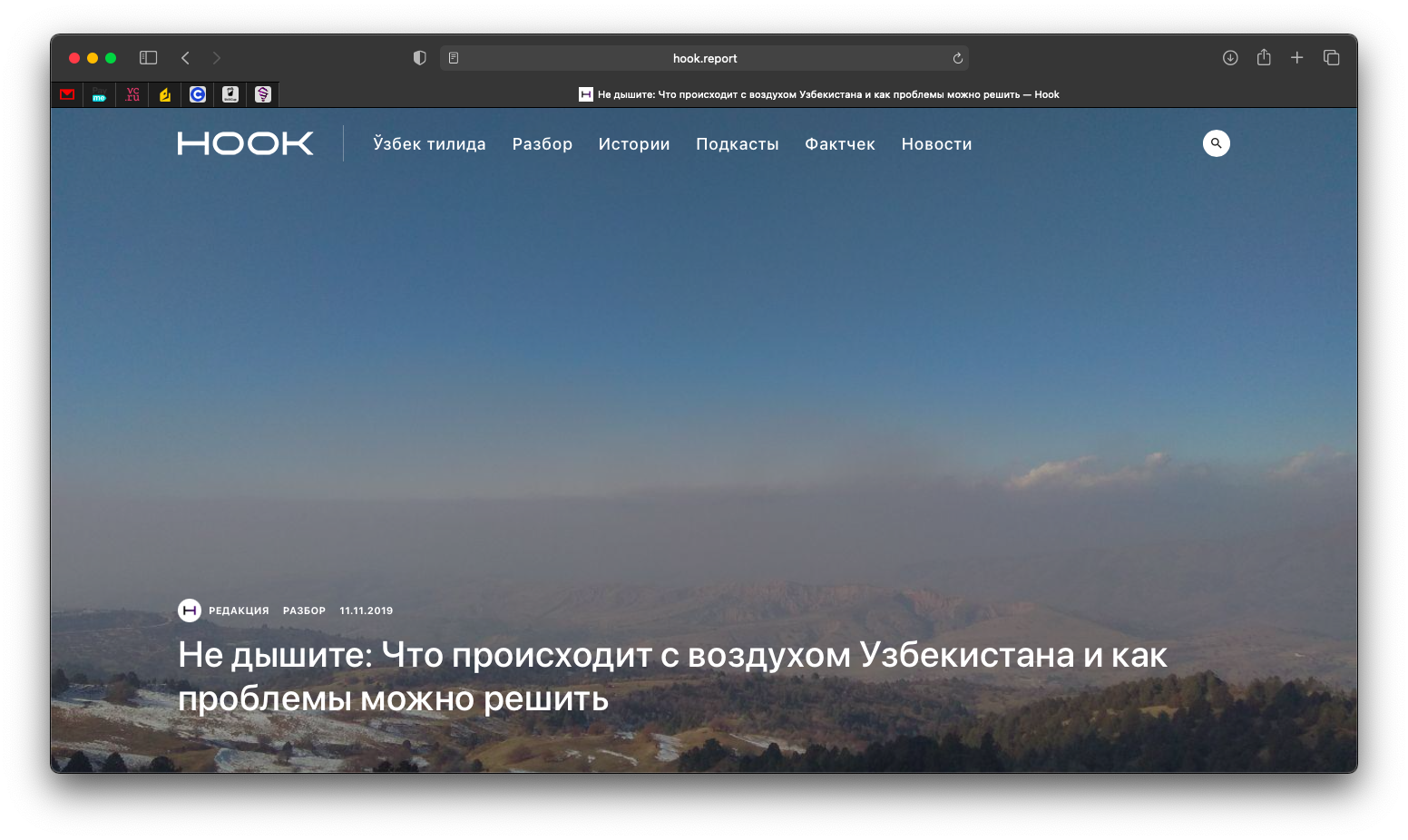This screenshot has width=1408, height=840.
Task: Switch site to Ўзбек тилида
Action: [x=429, y=144]
